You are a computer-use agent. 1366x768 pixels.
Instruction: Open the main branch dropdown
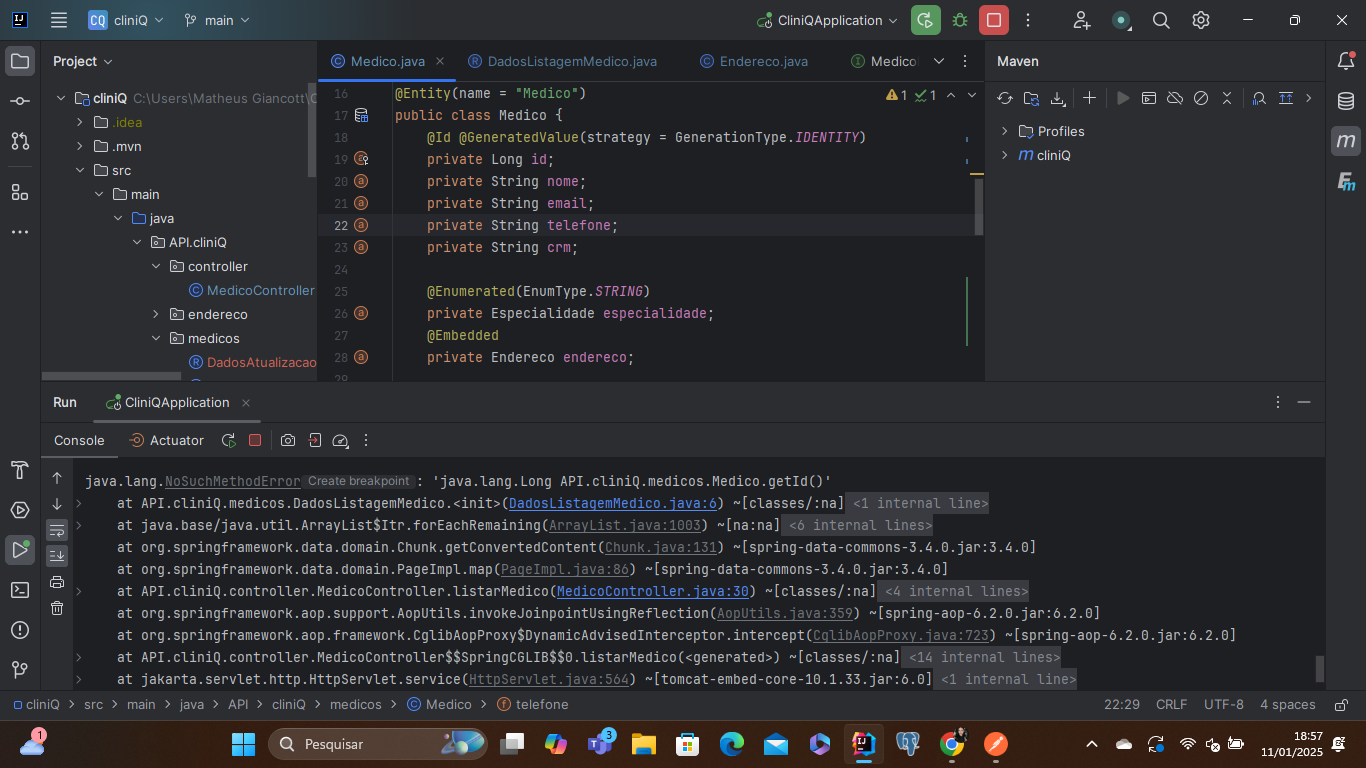click(217, 20)
